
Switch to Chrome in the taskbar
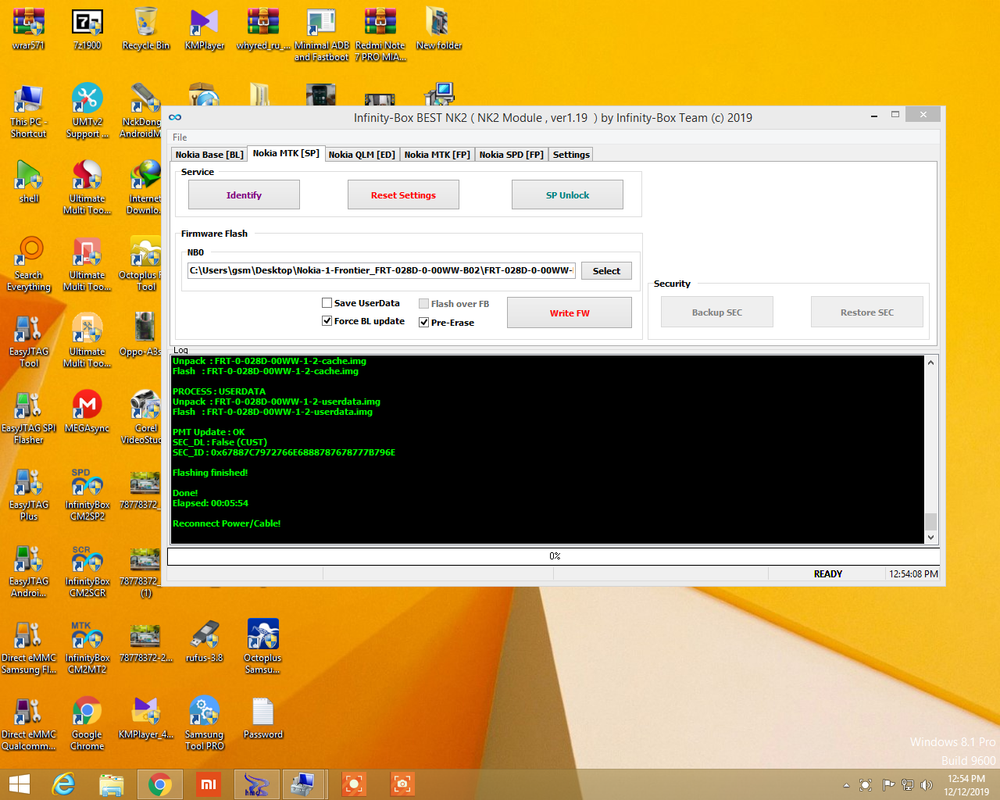pyautogui.click(x=159, y=784)
